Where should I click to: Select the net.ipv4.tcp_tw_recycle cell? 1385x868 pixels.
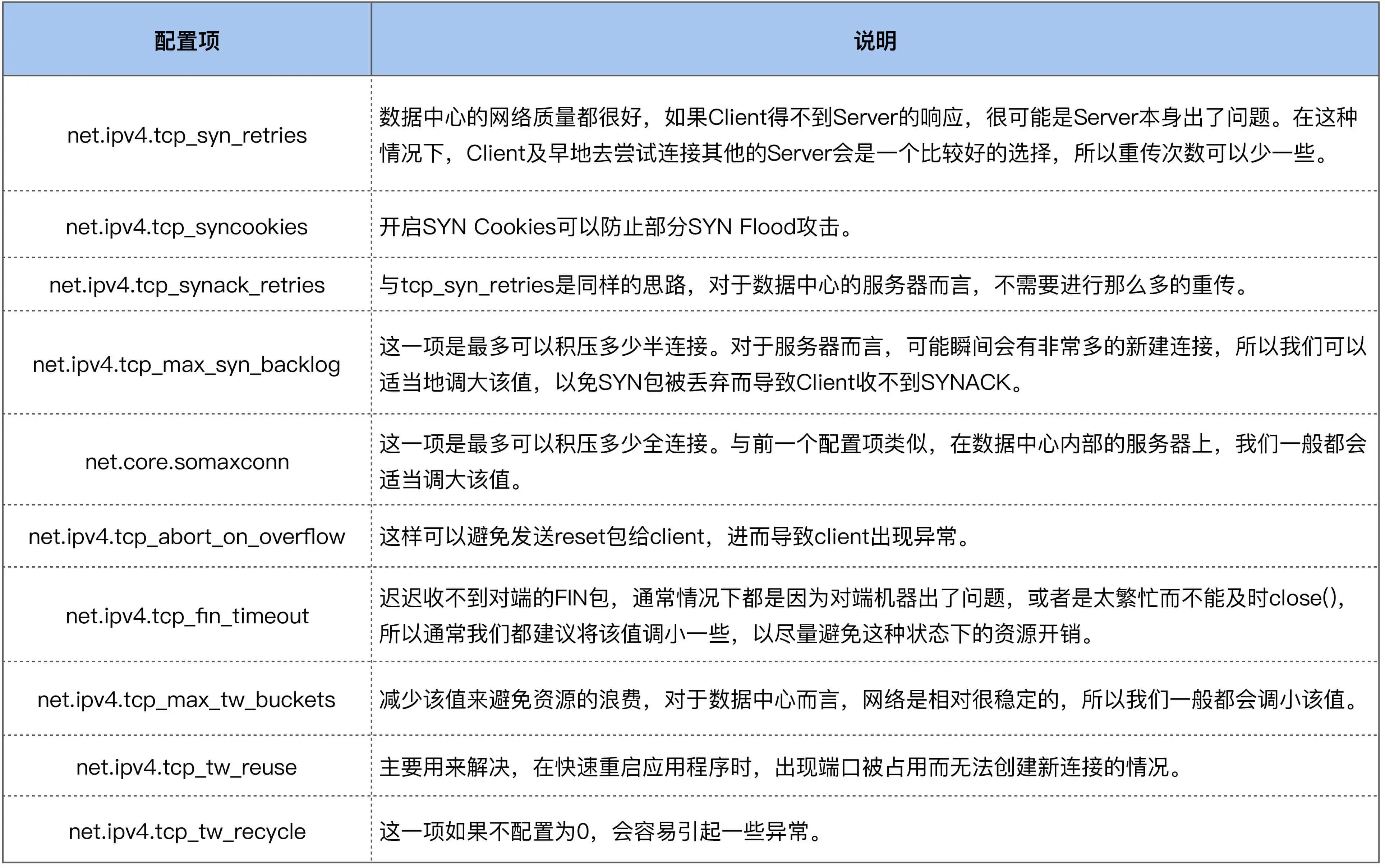pos(187,831)
